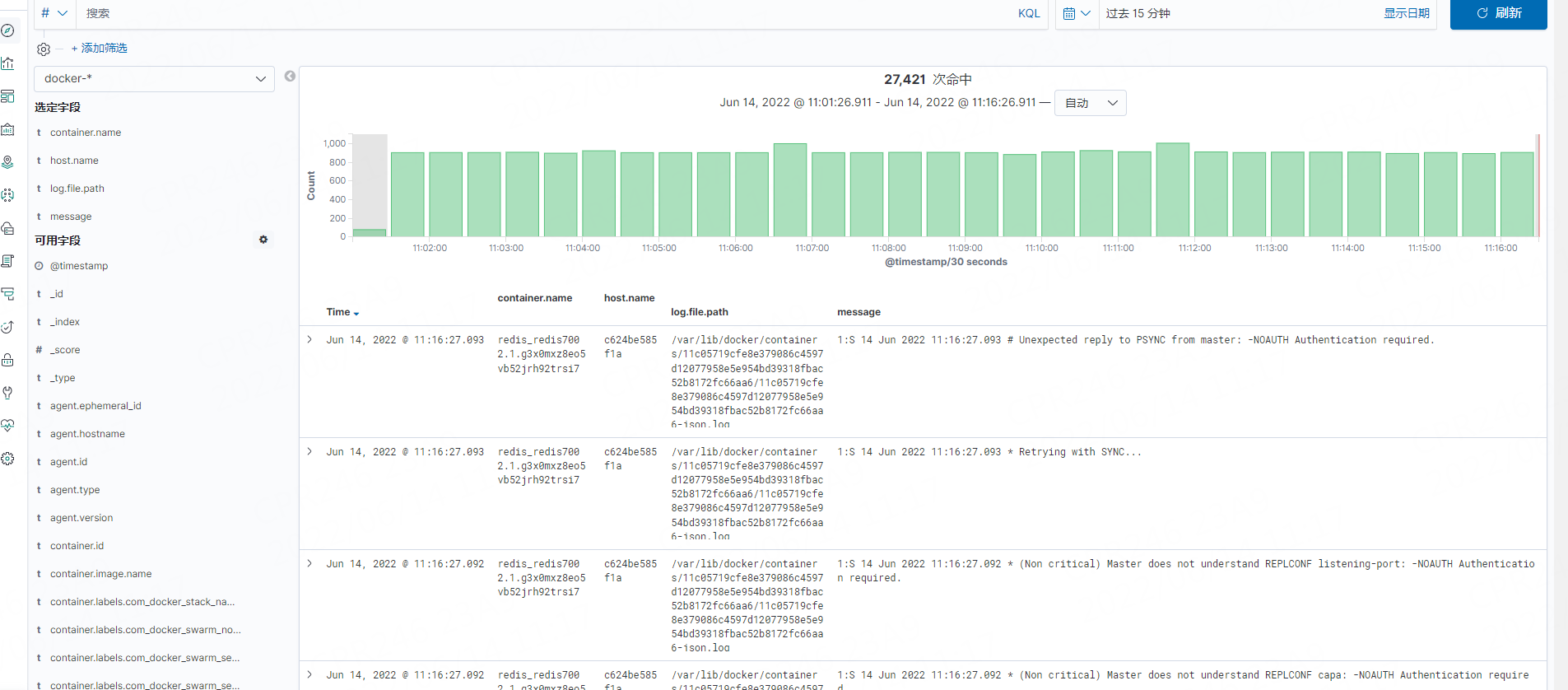
Task: Open the Visualize chart icon in sidebar
Action: click(7, 63)
